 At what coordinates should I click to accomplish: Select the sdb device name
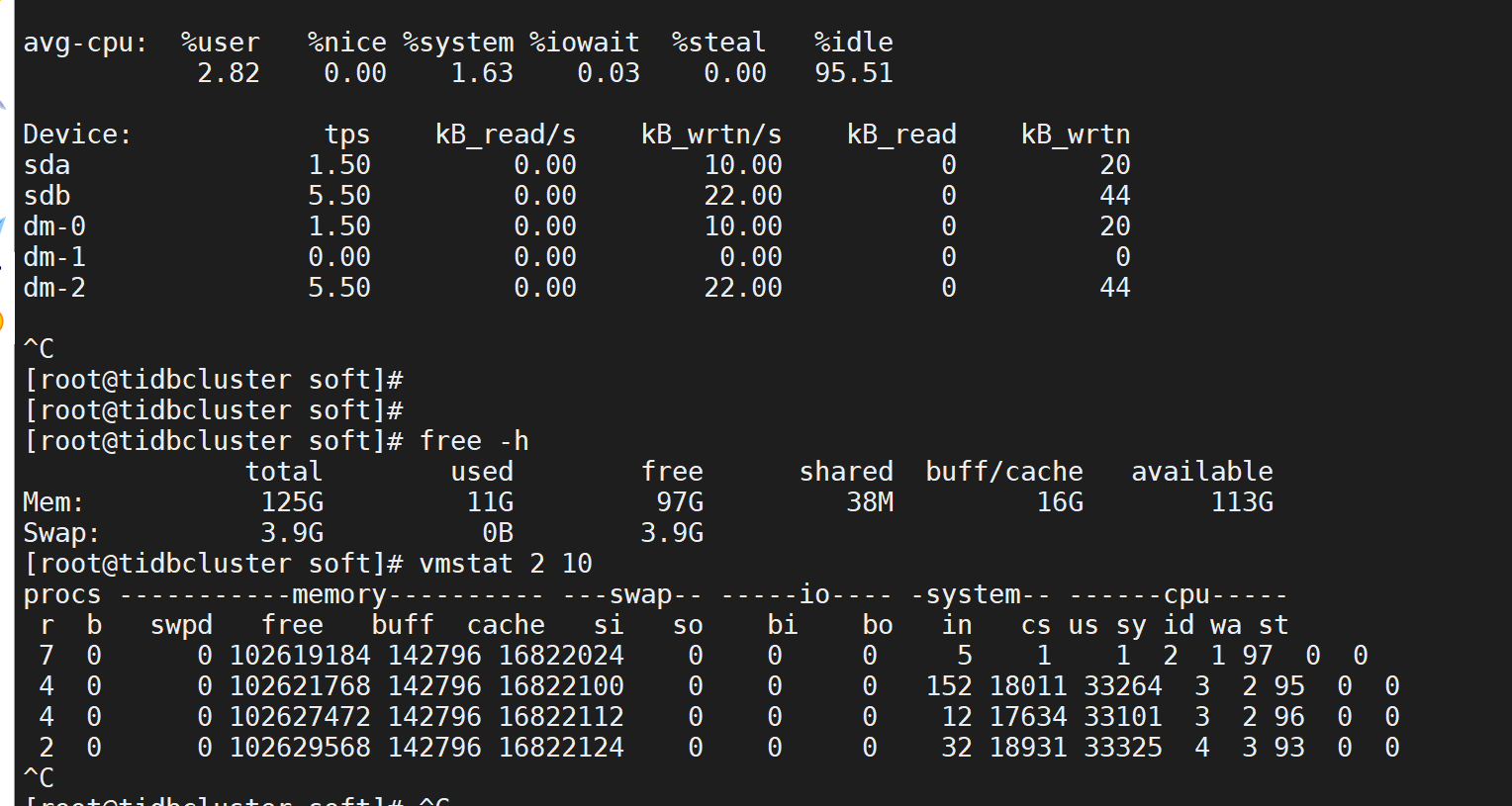[x=47, y=196]
